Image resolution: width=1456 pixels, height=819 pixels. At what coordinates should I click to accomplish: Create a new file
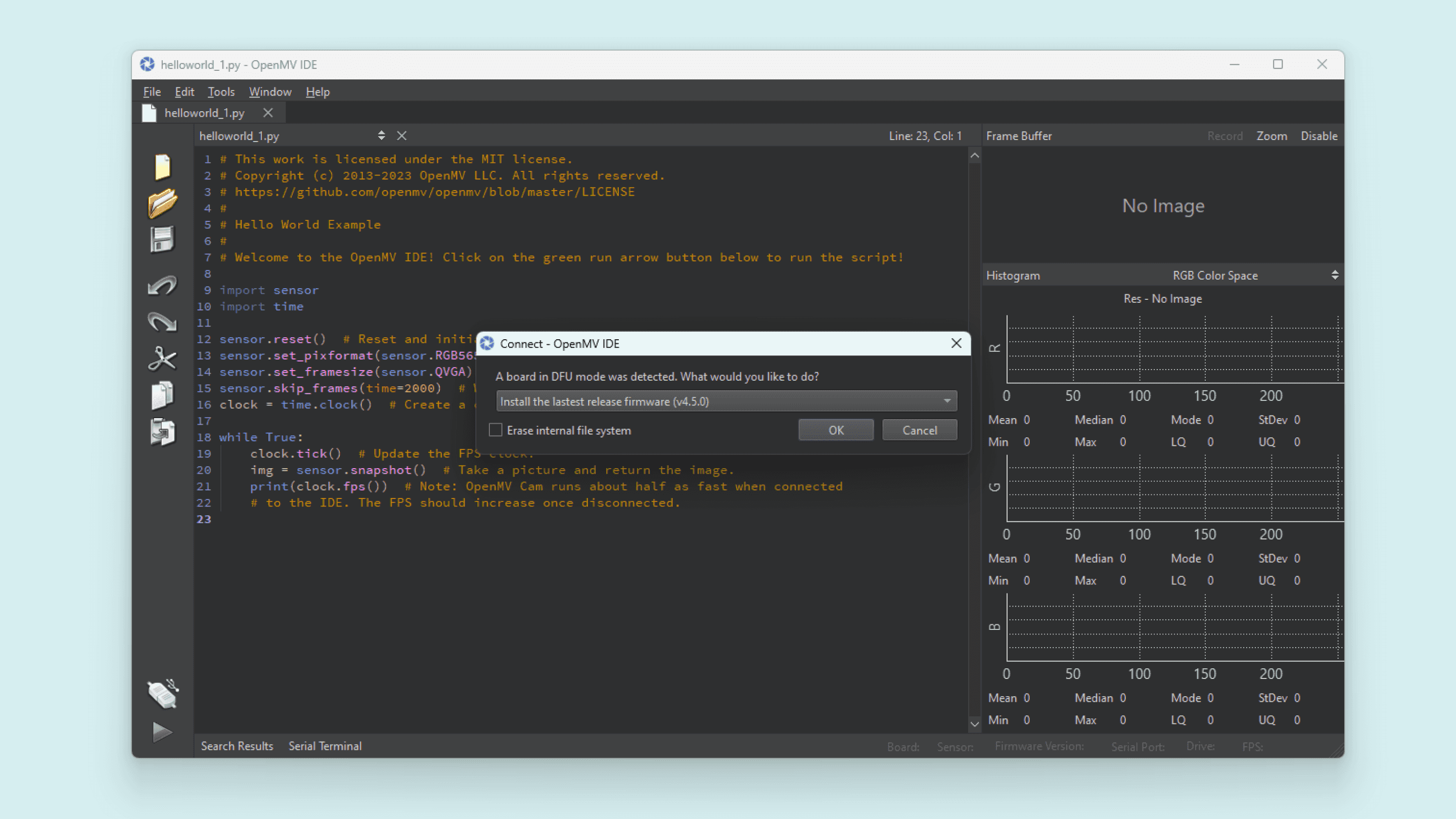(x=162, y=167)
